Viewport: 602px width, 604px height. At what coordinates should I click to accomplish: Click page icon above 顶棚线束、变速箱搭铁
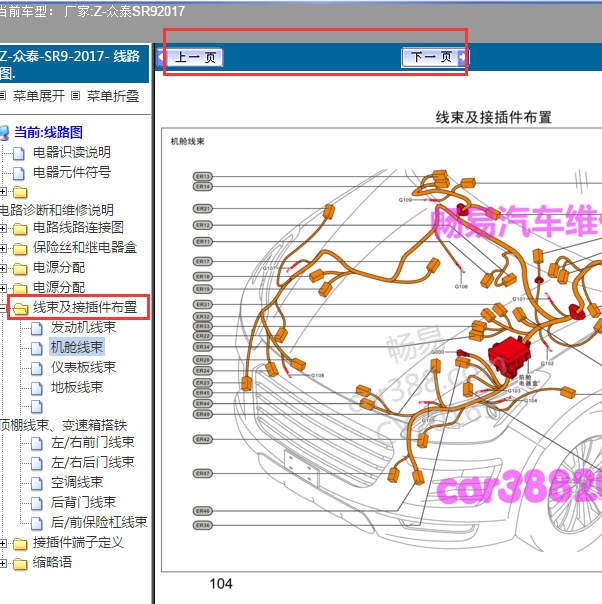(x=37, y=407)
